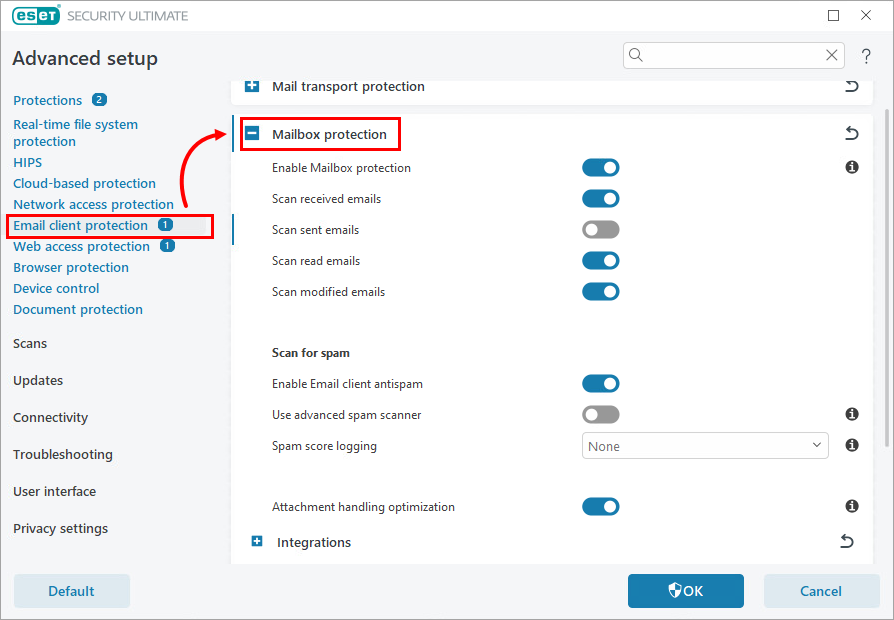Reset Mail transport protection with undo arrow
Screen dimensions: 894x620
(852, 87)
